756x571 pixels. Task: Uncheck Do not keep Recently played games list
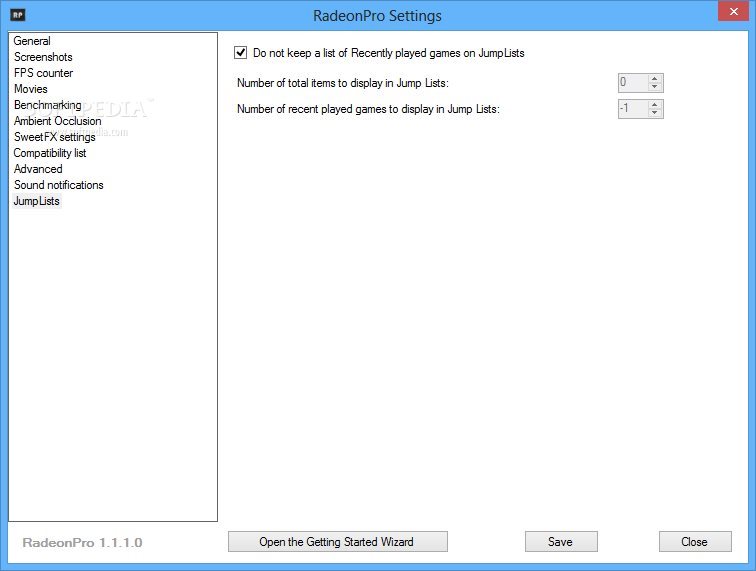(x=241, y=53)
